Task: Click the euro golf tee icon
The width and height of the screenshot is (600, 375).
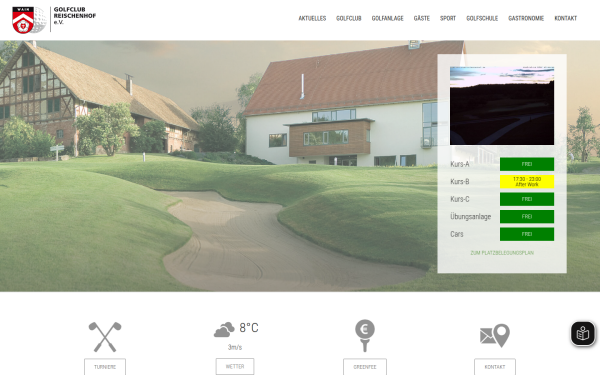Action: (365, 335)
